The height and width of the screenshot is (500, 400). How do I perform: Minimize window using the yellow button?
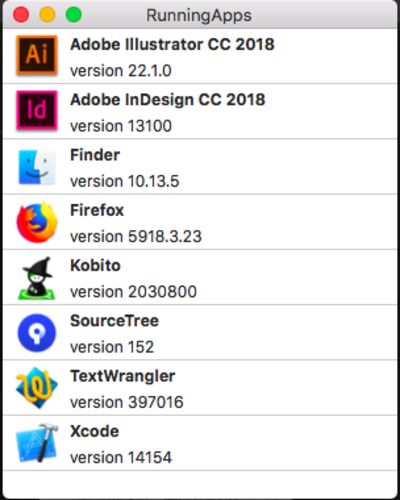pos(47,15)
